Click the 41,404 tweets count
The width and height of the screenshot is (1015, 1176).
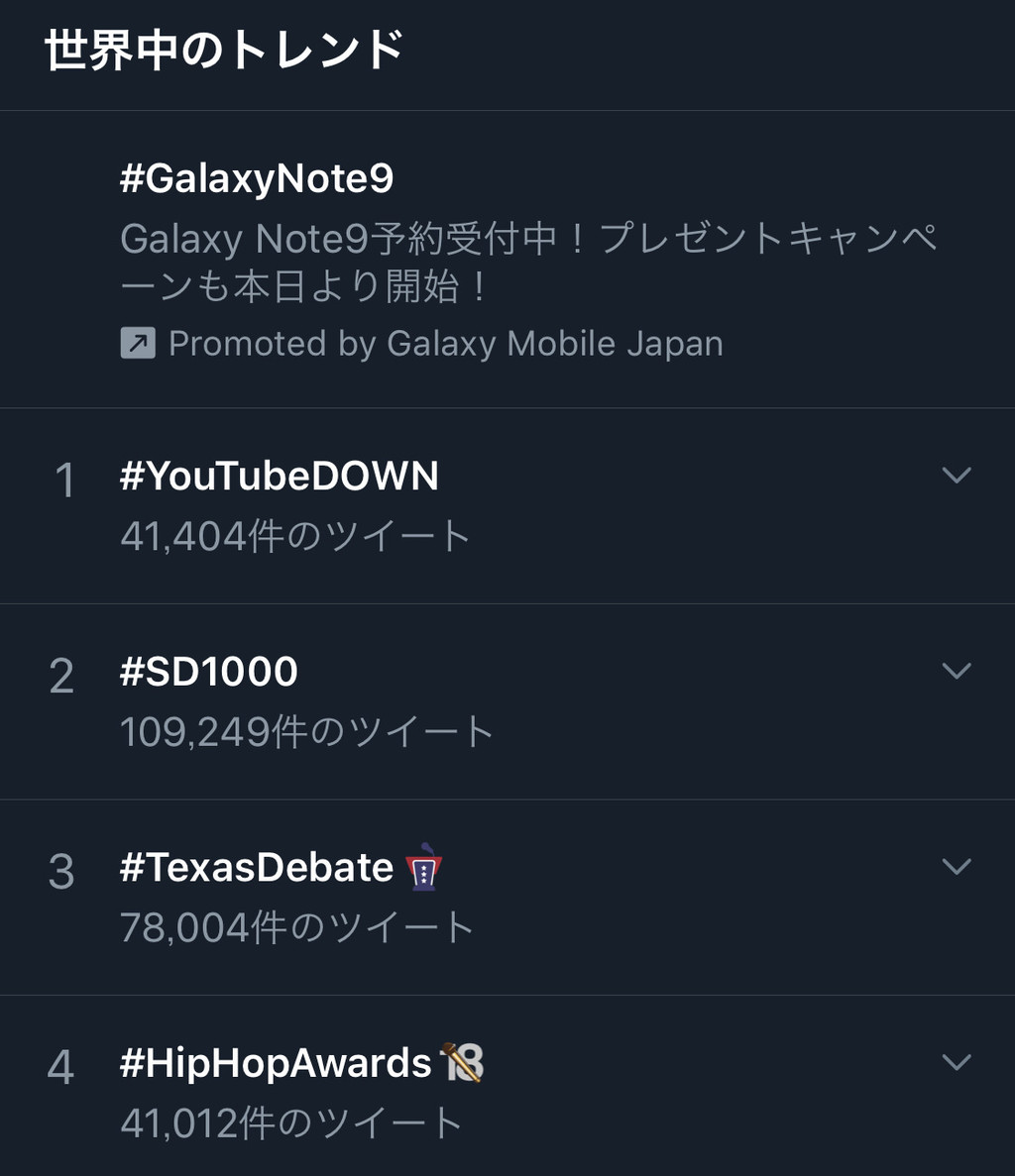(x=294, y=536)
